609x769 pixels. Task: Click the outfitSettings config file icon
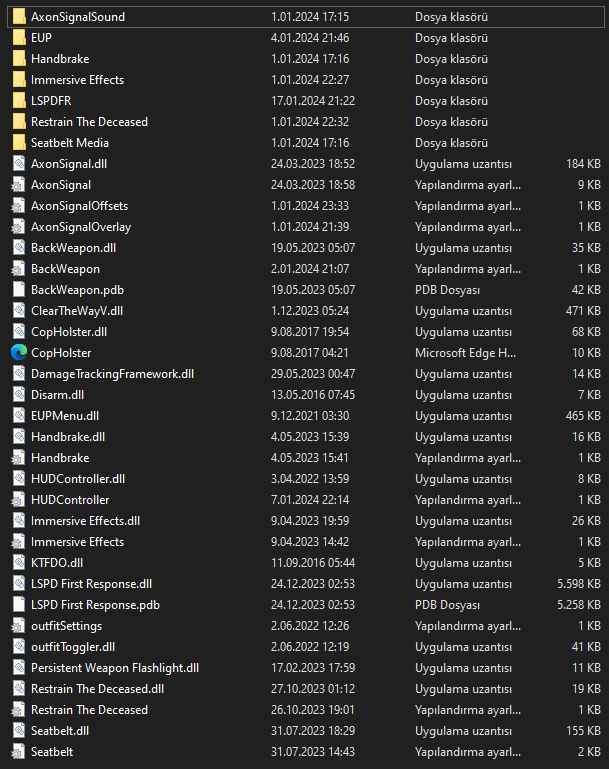tap(19, 626)
